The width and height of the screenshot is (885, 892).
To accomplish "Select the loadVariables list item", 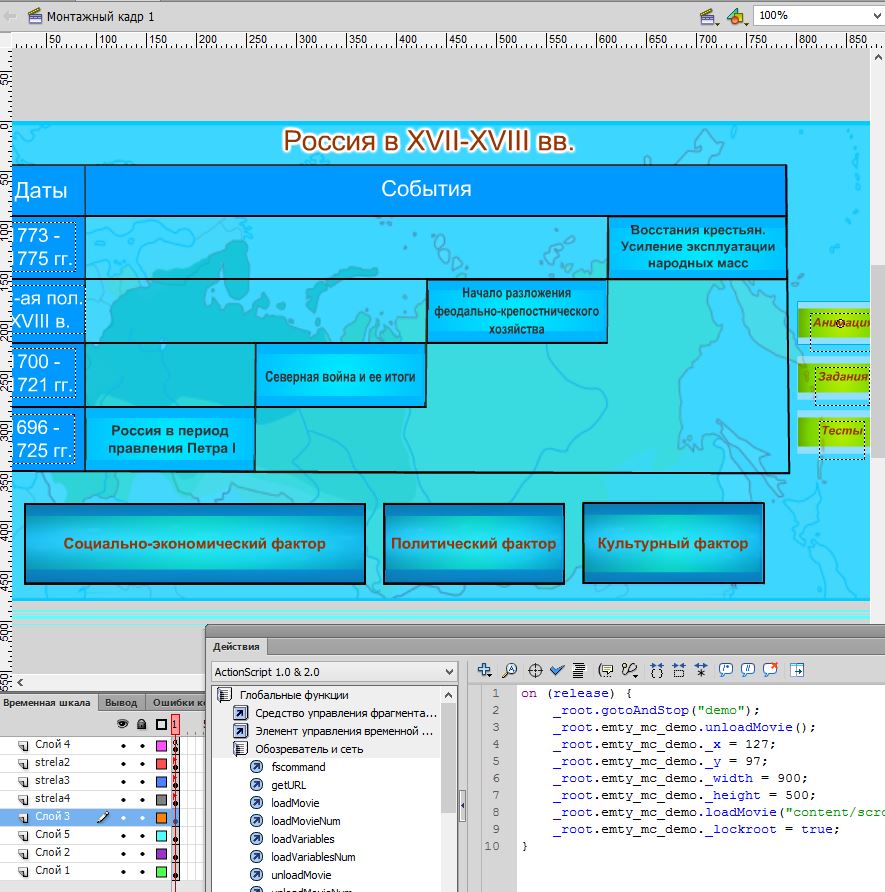I will pyautogui.click(x=303, y=839).
